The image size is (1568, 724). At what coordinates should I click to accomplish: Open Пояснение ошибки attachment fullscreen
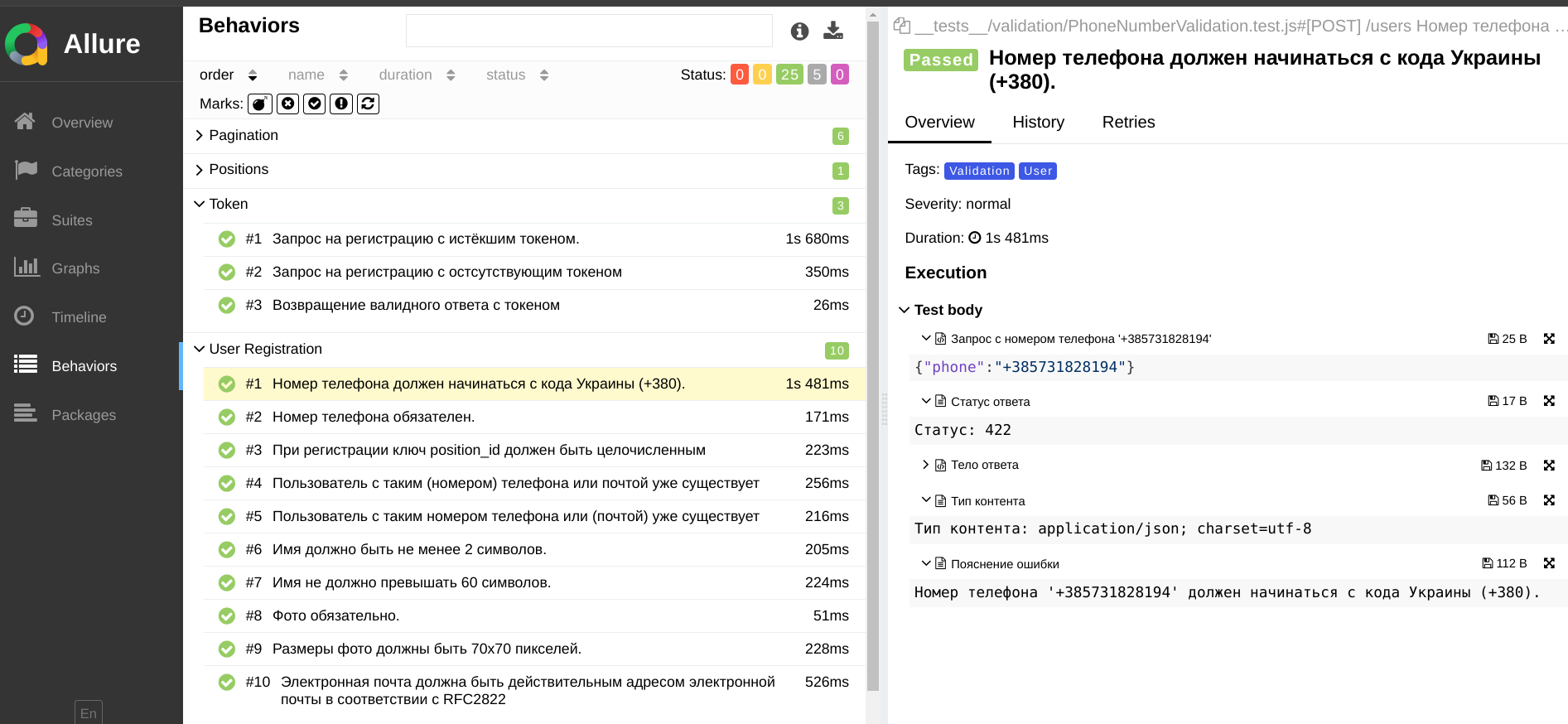coord(1549,563)
